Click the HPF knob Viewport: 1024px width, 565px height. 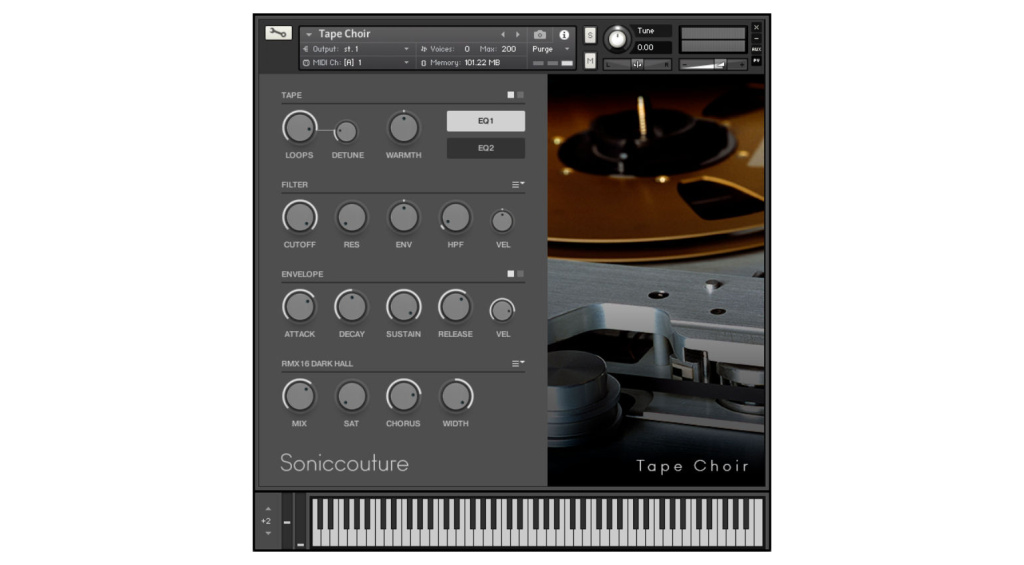[455, 217]
